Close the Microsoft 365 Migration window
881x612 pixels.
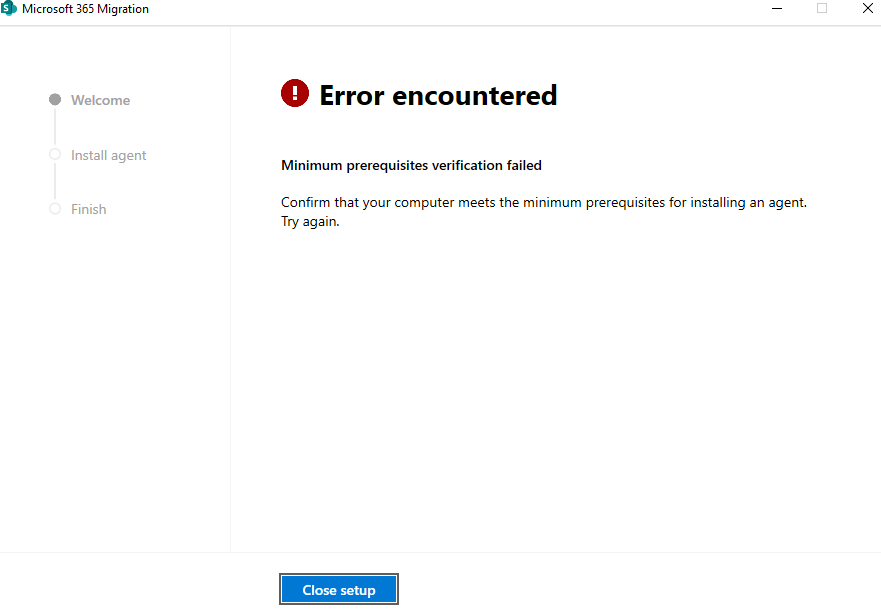pos(867,9)
